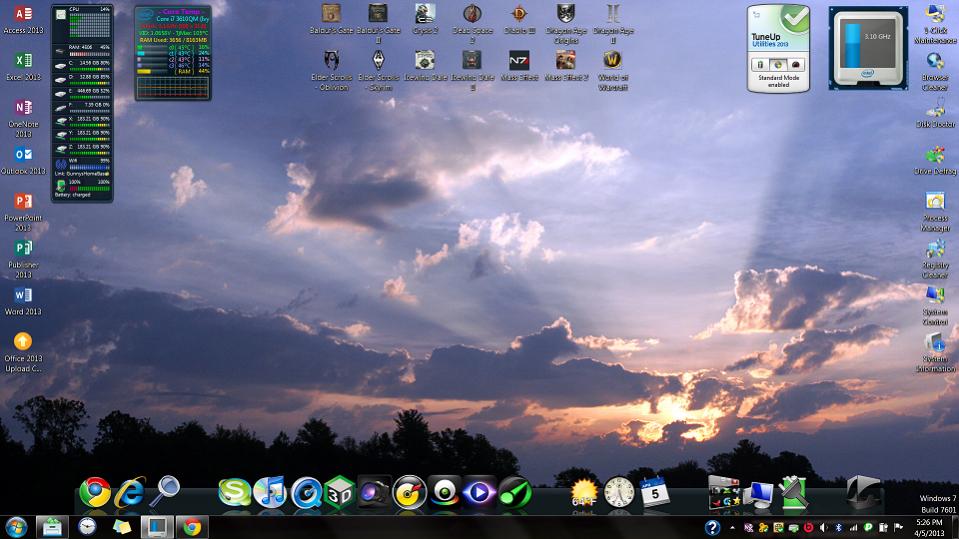959x539 pixels.
Task: Open the Access 2013 desktop shortcut
Action: (23, 19)
